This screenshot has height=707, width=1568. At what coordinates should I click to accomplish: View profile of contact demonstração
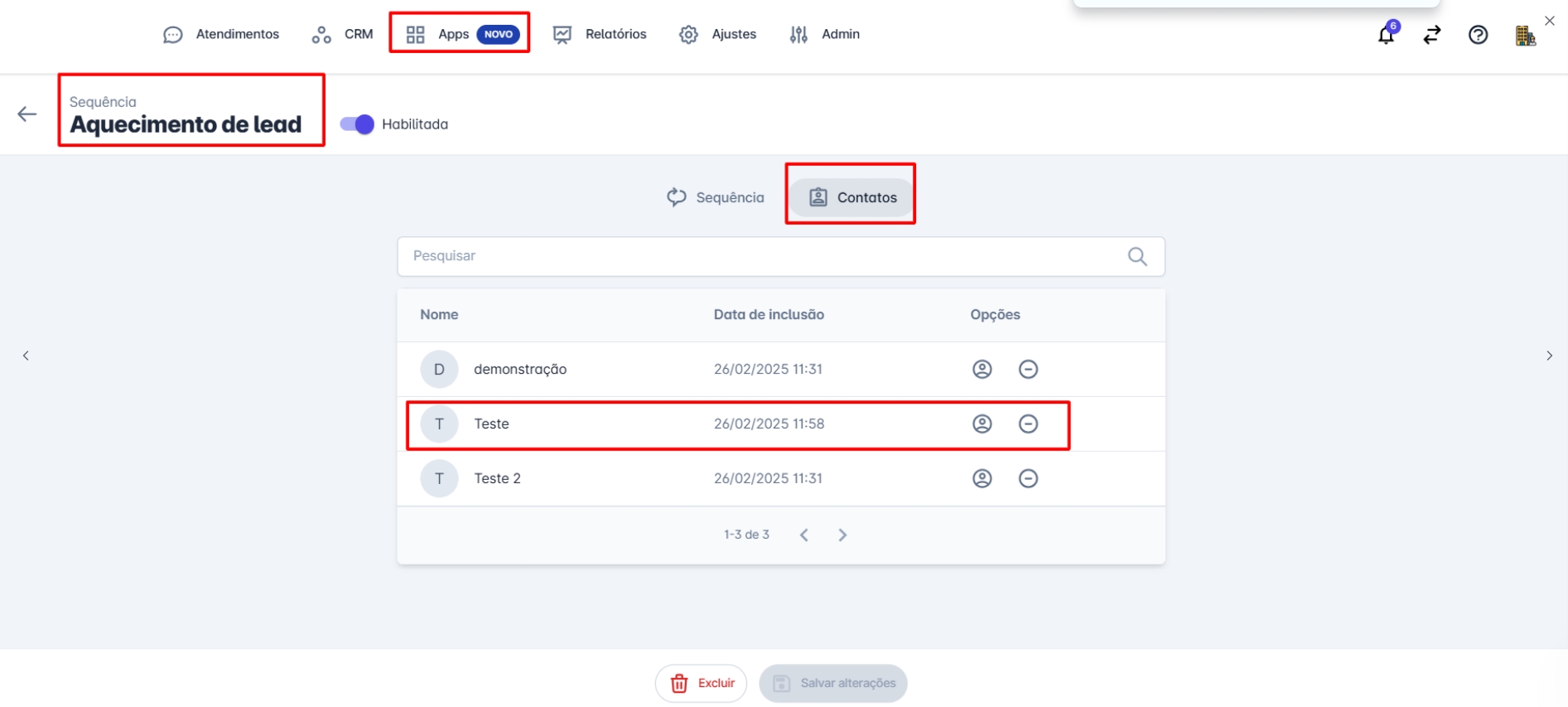coord(982,370)
